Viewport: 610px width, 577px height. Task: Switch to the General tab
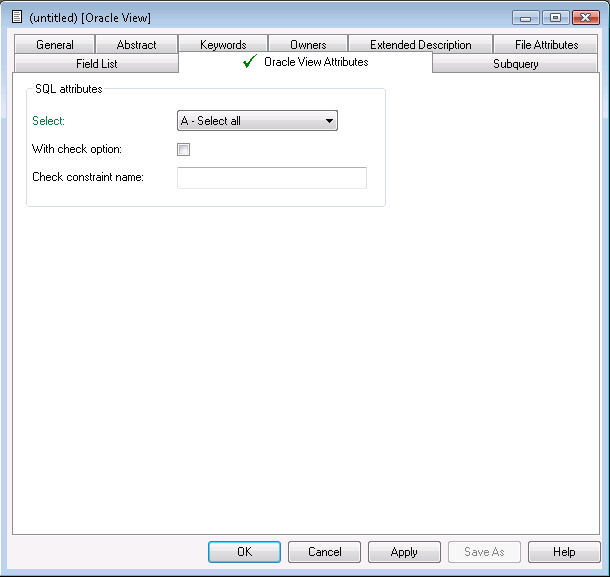click(55, 45)
